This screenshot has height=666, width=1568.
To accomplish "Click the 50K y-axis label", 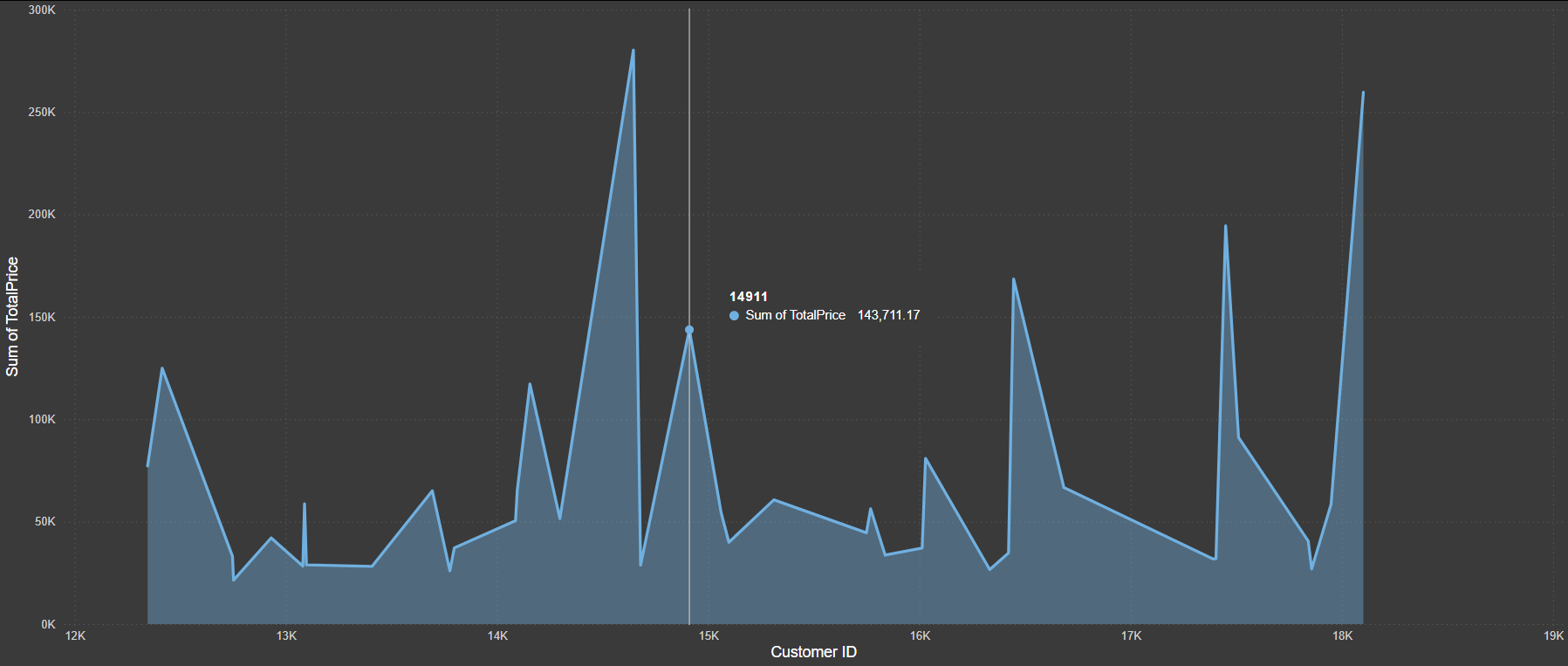I will (45, 522).
